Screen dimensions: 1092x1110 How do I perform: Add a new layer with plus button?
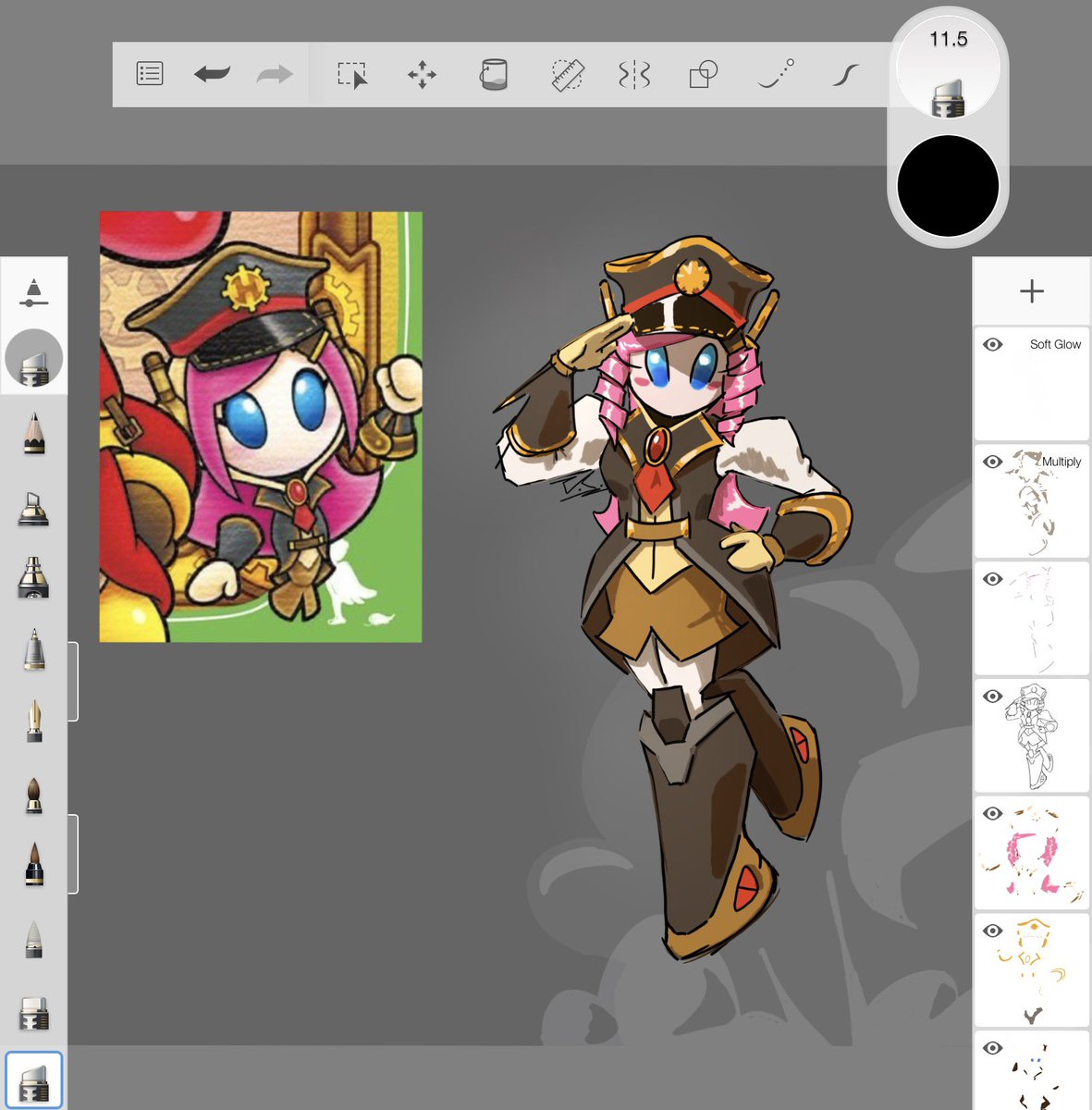pyautogui.click(x=1032, y=291)
